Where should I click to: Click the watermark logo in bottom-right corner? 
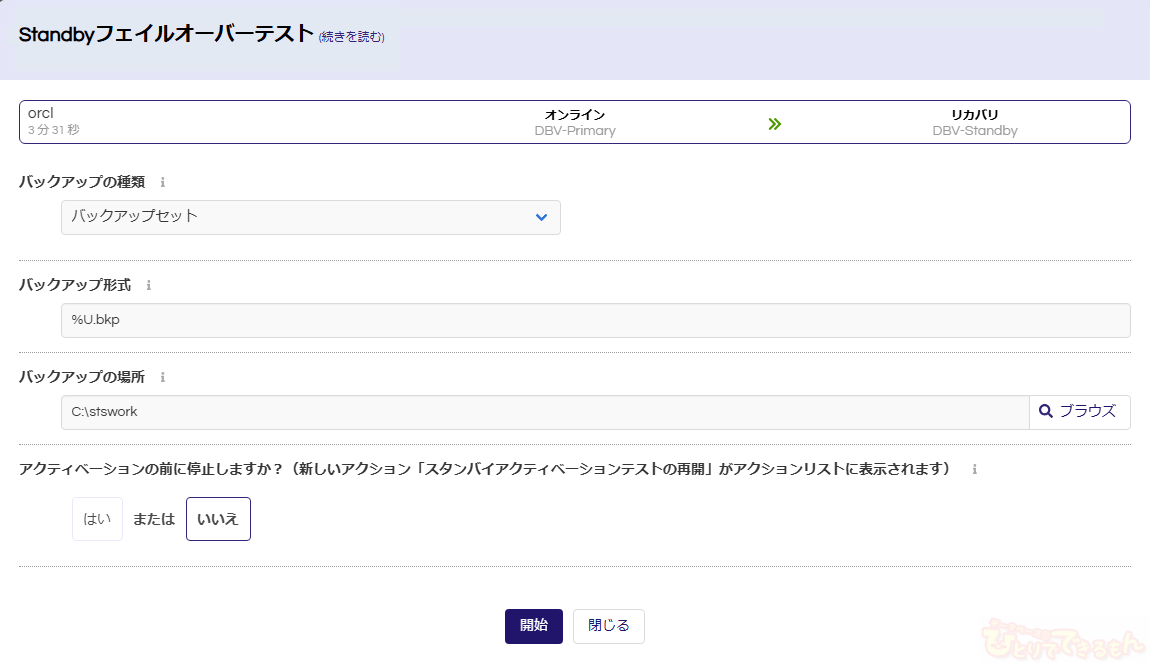(x=1061, y=634)
